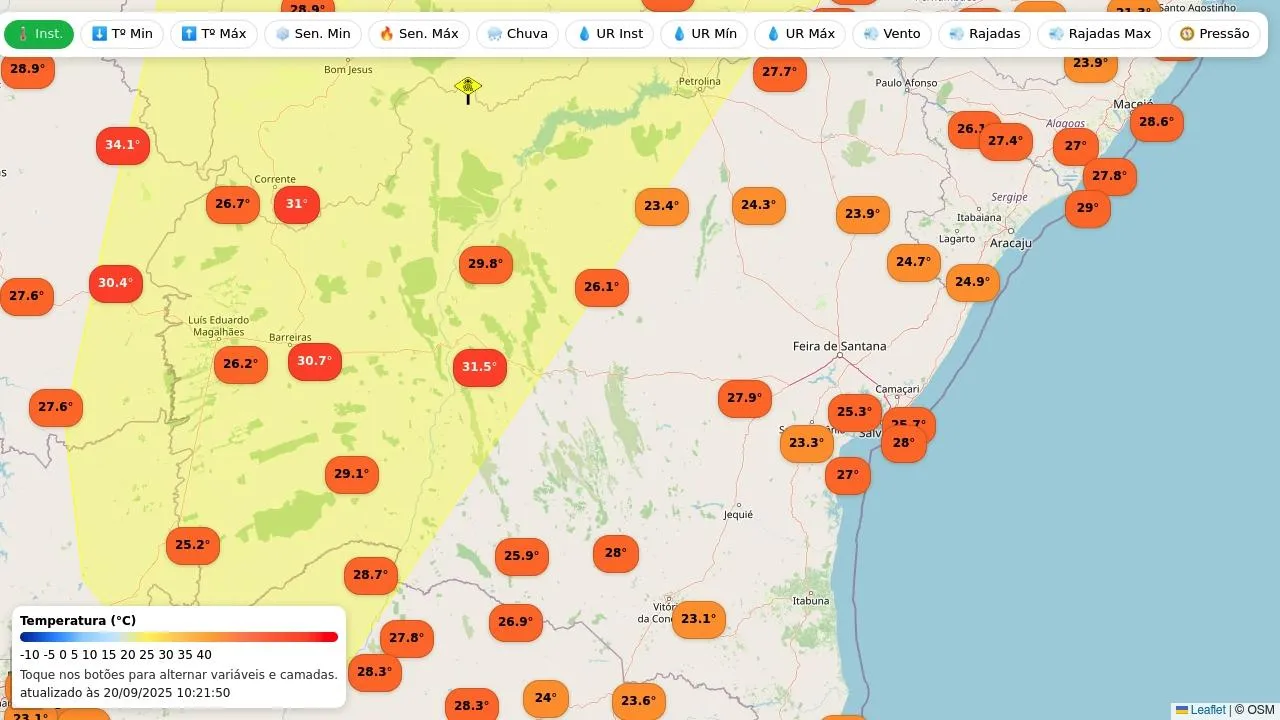Click the 34.1° station marker
This screenshot has width=1280, height=720.
pyautogui.click(x=122, y=146)
